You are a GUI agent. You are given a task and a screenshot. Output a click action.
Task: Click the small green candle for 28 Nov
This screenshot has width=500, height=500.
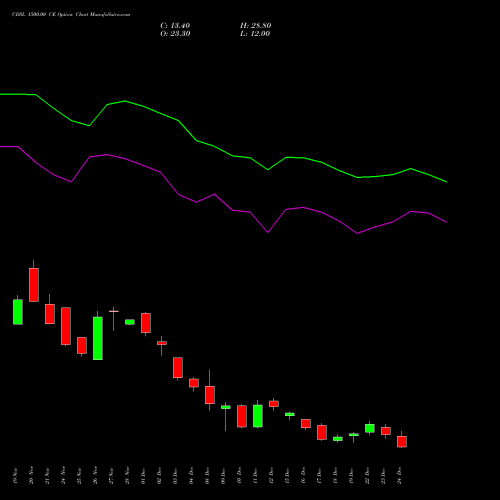(x=130, y=322)
